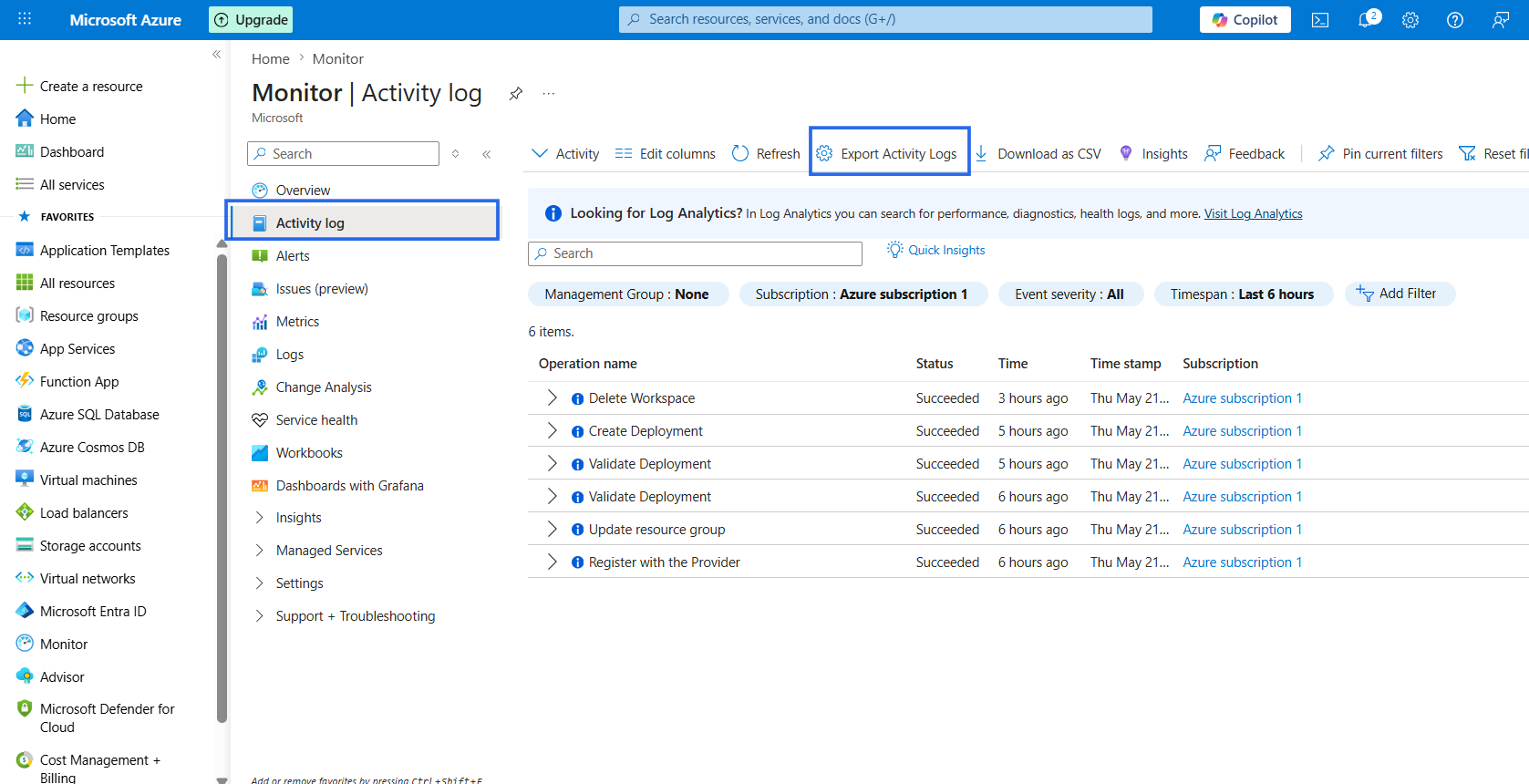The height and width of the screenshot is (784, 1529).
Task: Click Visit Log Analytics link
Action: click(x=1253, y=213)
